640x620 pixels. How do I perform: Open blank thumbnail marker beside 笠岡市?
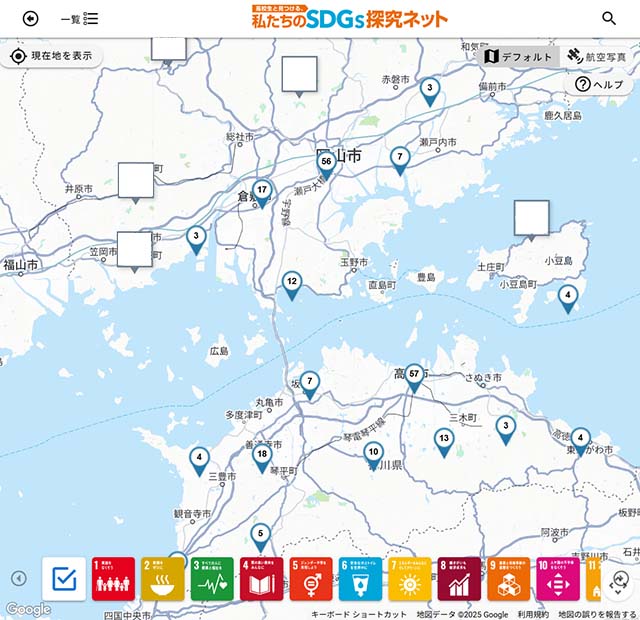click(x=135, y=250)
